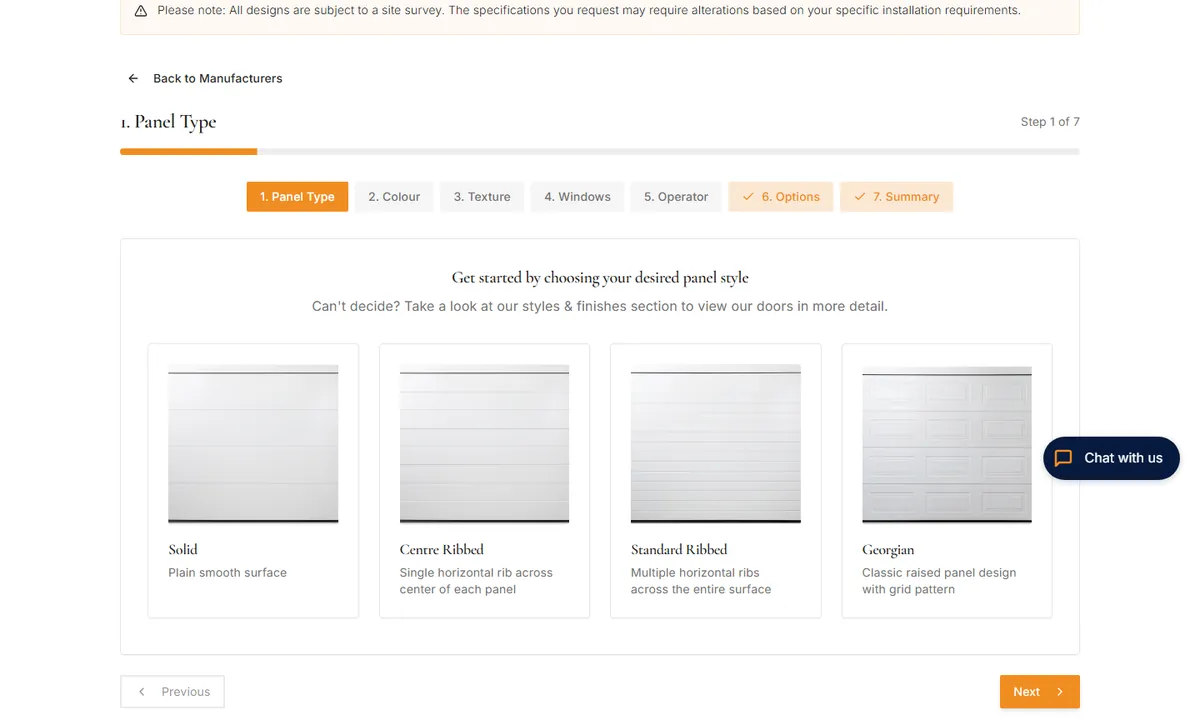
Task: Open the Chat with us widget
Action: [1111, 458]
